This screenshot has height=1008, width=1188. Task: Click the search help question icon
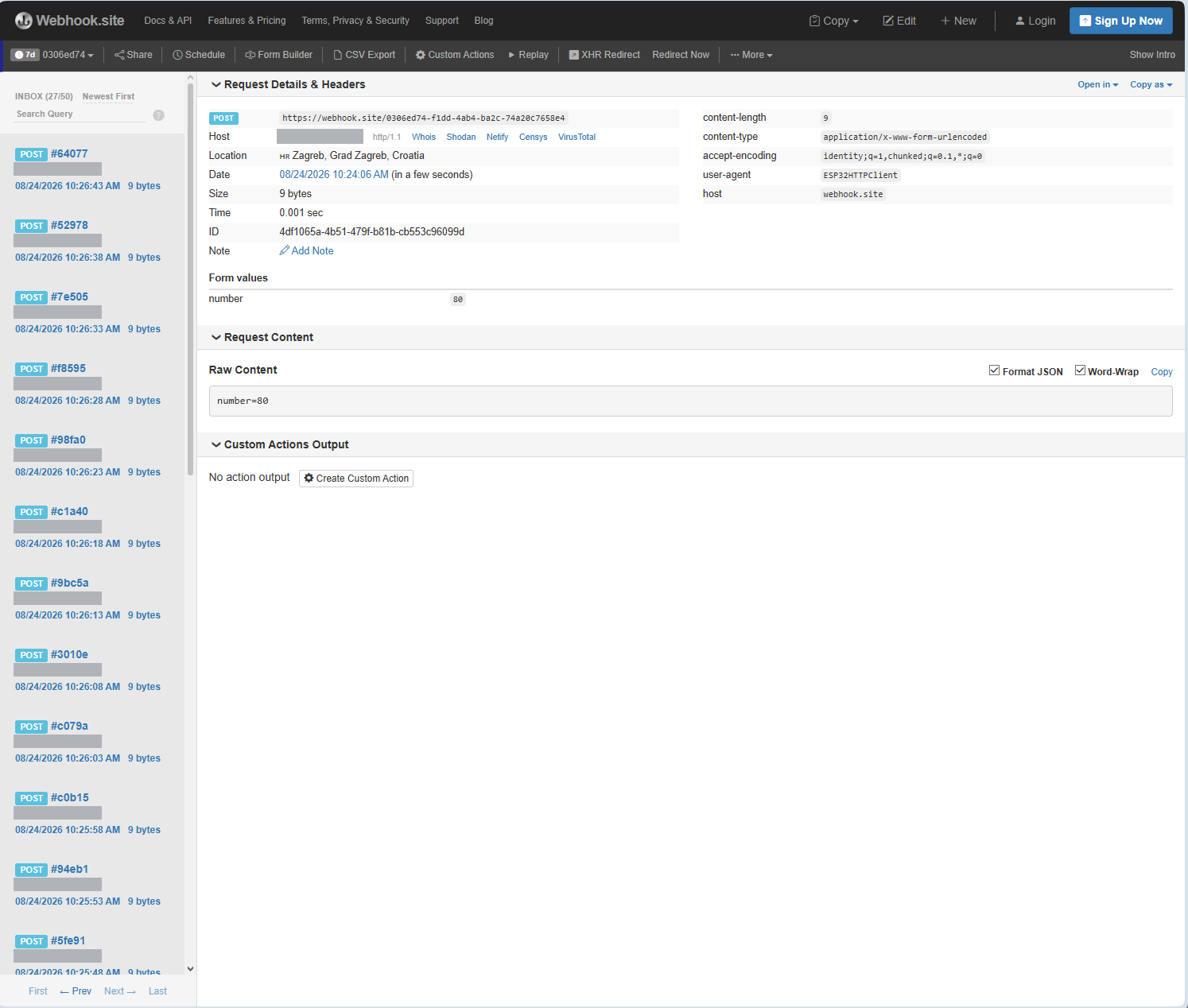[x=158, y=115]
